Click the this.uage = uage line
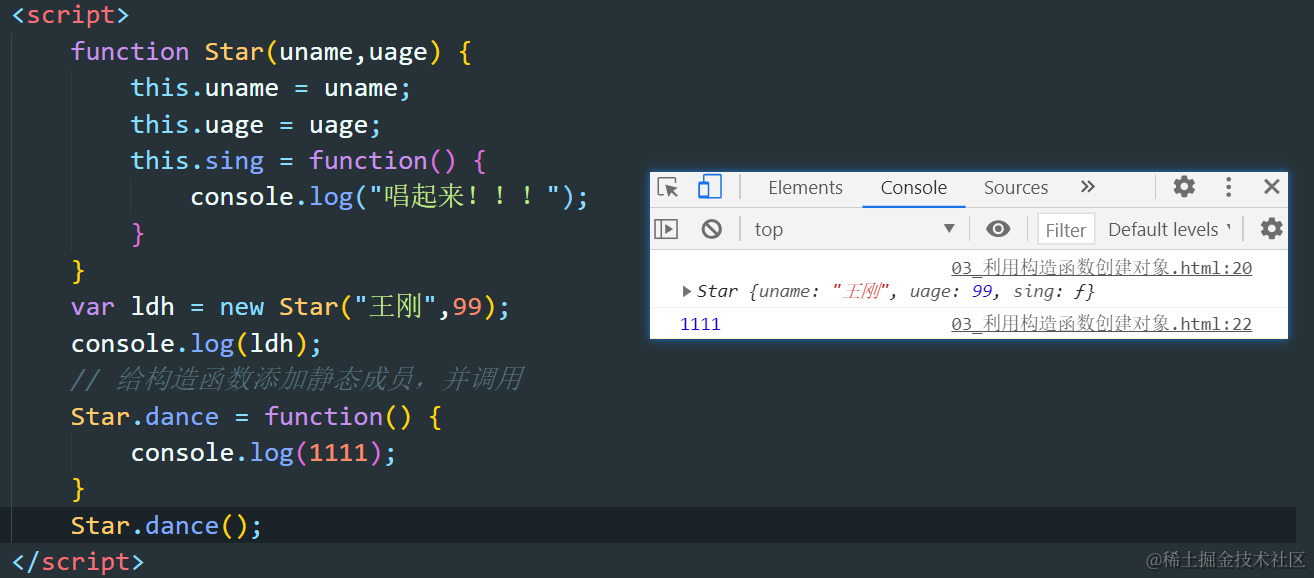1314x578 pixels. [256, 124]
